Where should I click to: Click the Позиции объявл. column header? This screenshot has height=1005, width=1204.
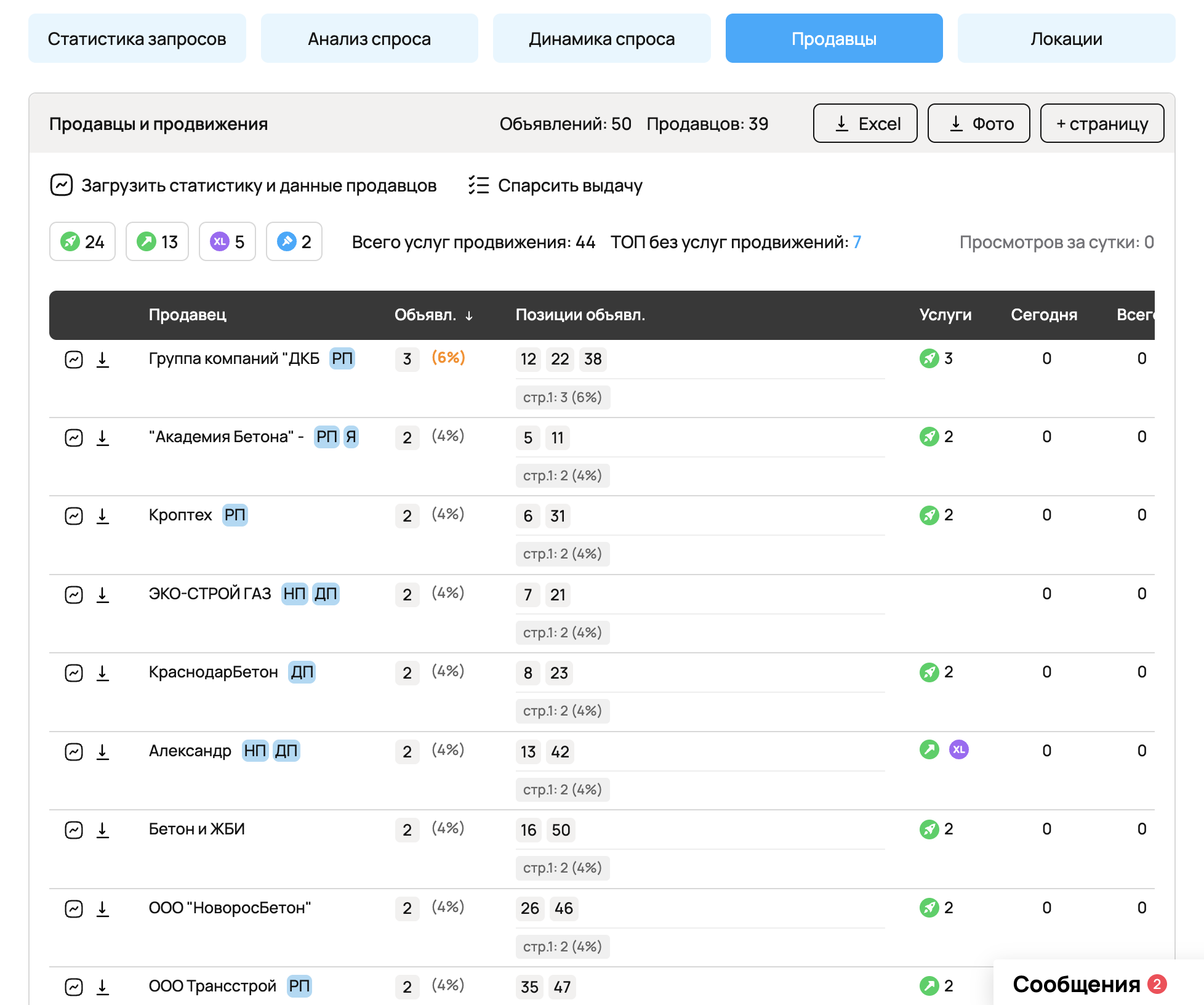580,315
